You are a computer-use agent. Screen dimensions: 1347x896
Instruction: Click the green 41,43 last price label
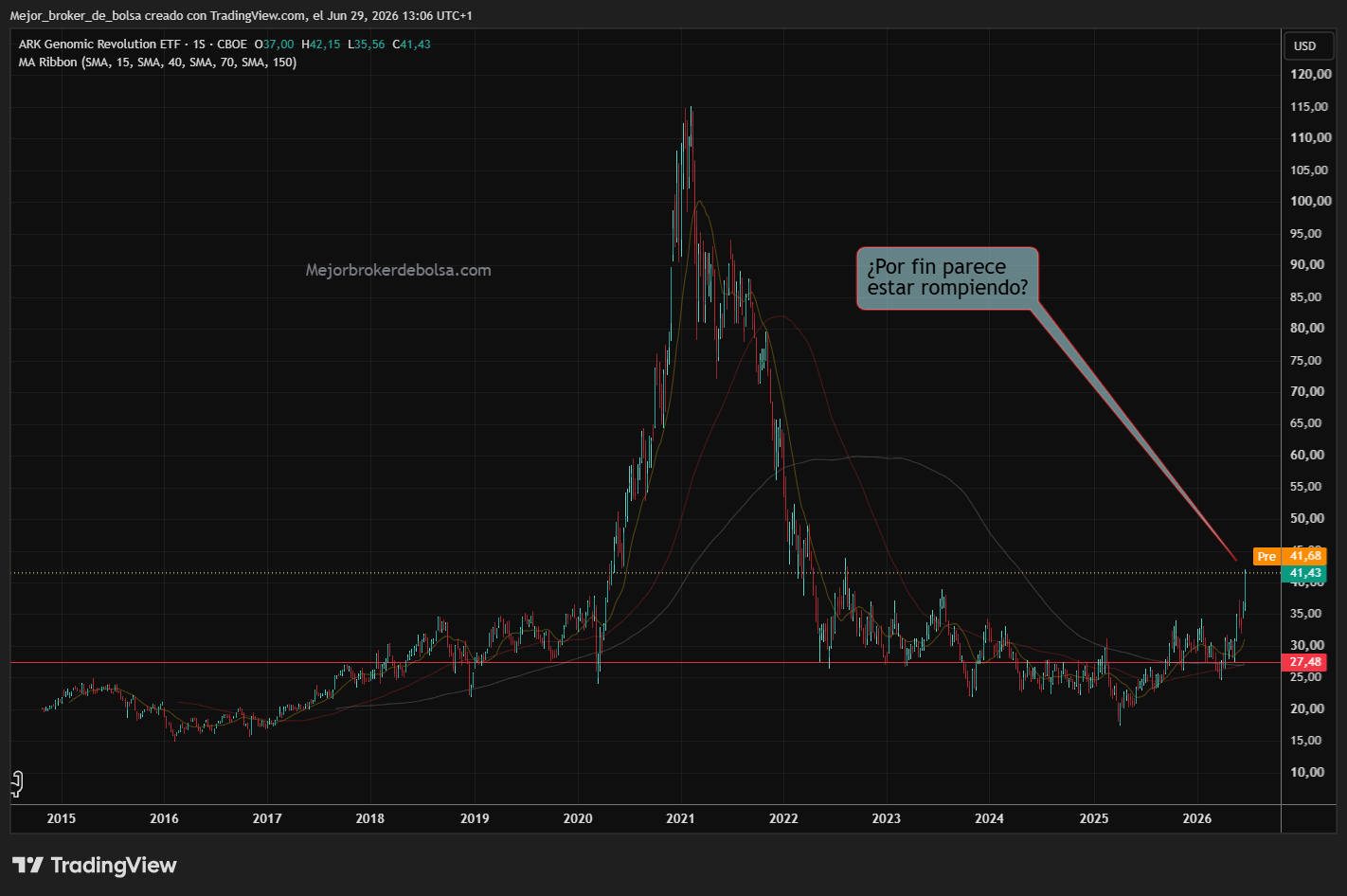[x=1304, y=573]
